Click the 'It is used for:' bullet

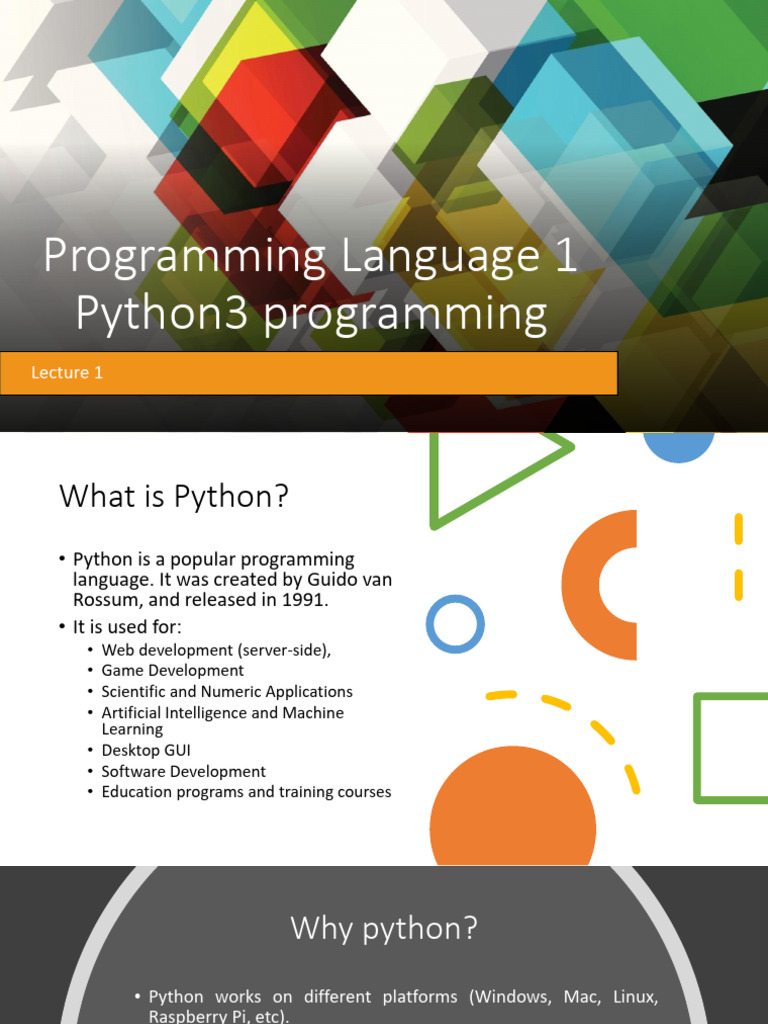pos(127,627)
